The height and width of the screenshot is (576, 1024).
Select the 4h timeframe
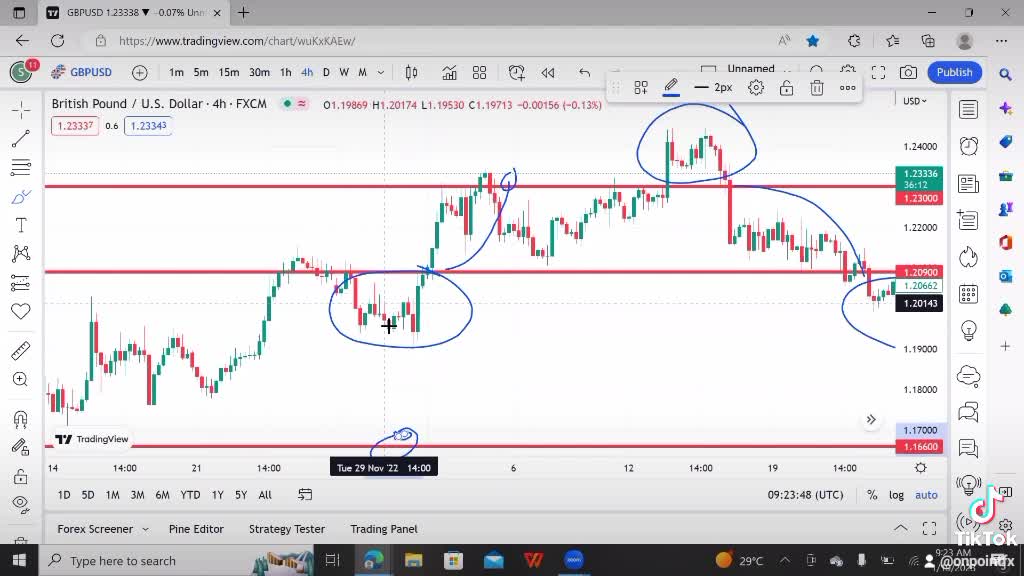coord(307,72)
